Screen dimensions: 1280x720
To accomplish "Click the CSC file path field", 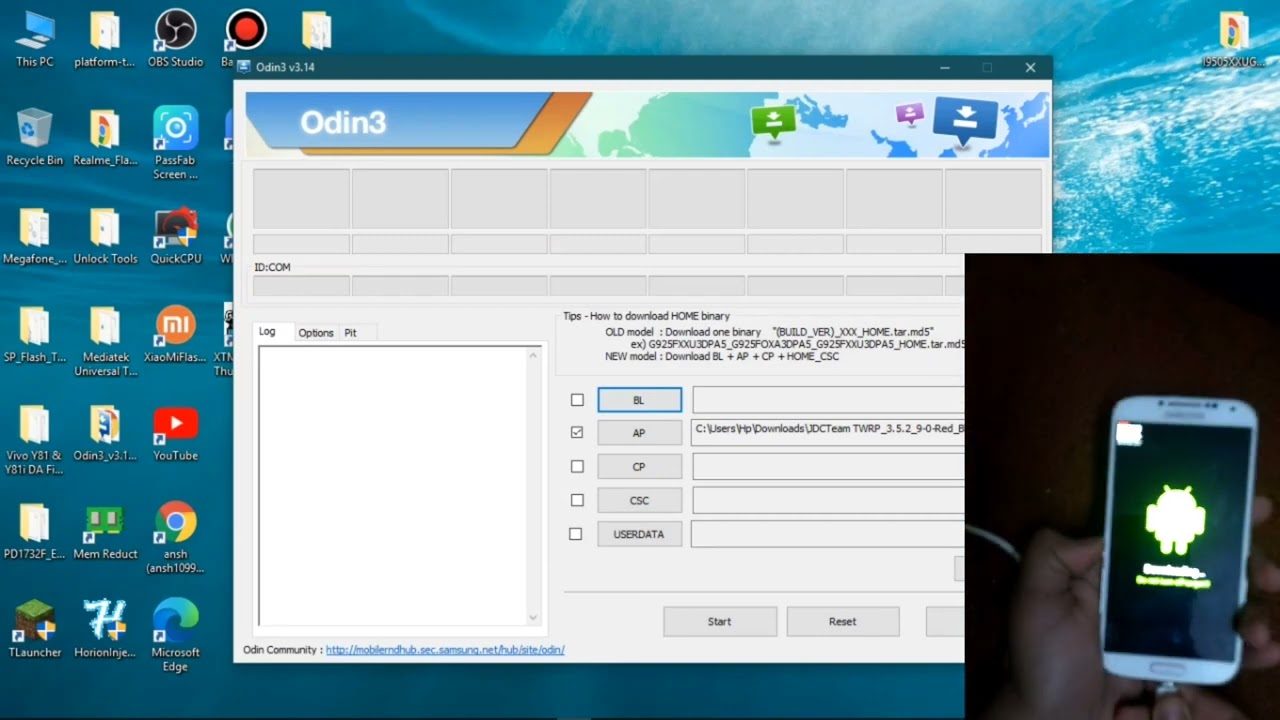I will (x=828, y=500).
